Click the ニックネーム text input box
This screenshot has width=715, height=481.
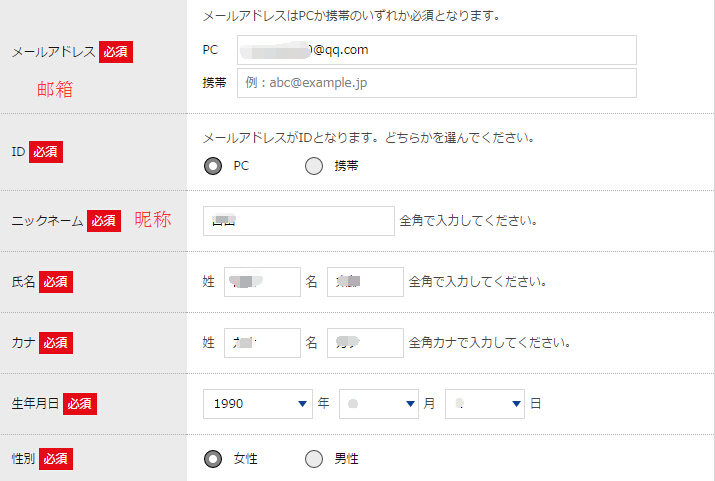tap(298, 221)
